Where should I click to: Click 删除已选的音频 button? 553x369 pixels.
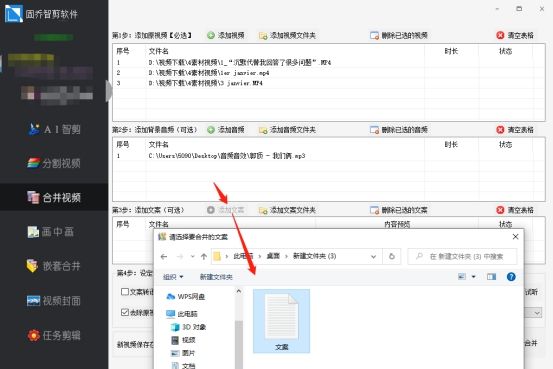point(399,130)
